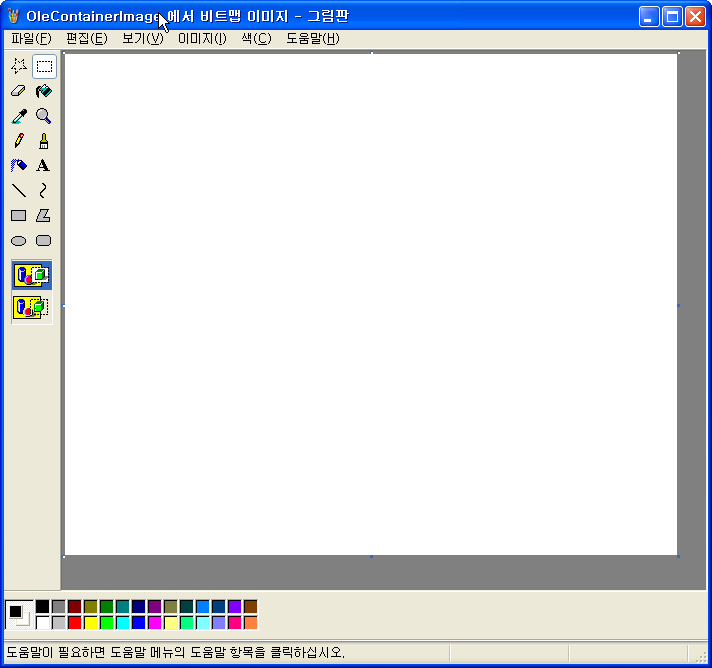Screen dimensions: 712x668
Task: Select the Curve tool
Action: pyautogui.click(x=44, y=191)
